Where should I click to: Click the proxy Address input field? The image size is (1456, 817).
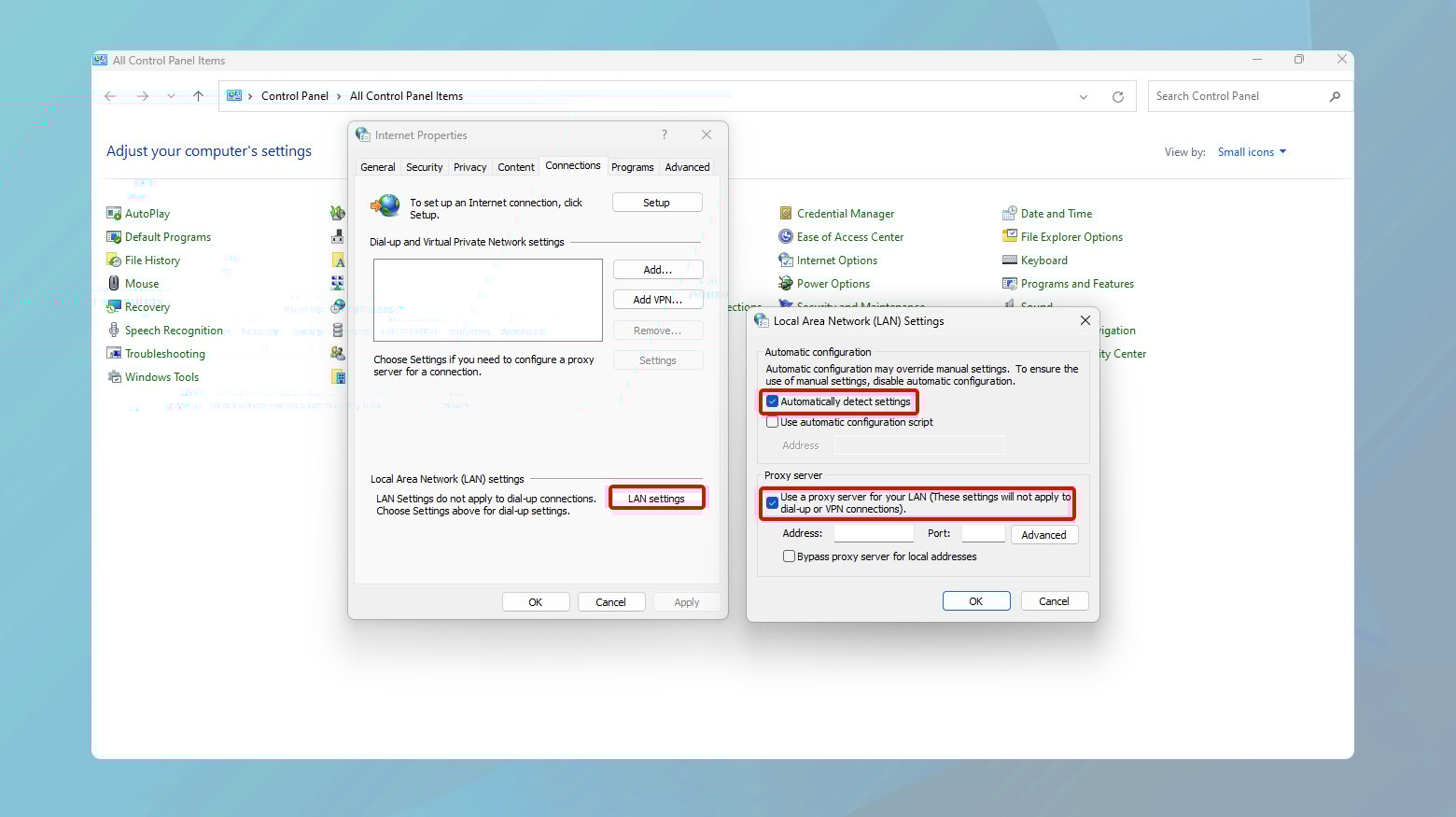pyautogui.click(x=874, y=534)
